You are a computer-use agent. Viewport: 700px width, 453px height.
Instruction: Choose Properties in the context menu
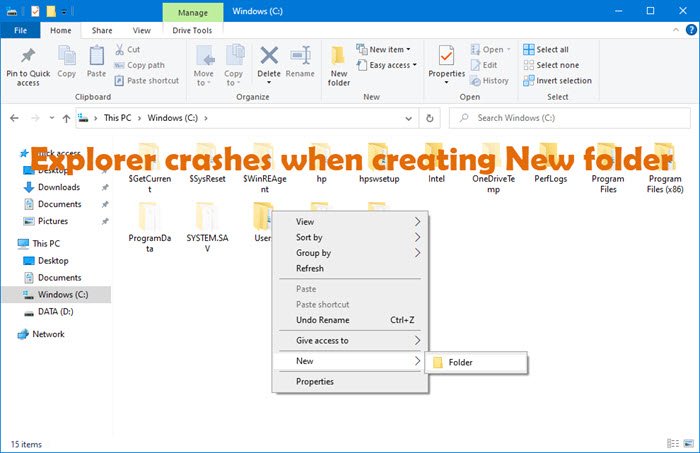point(350,382)
